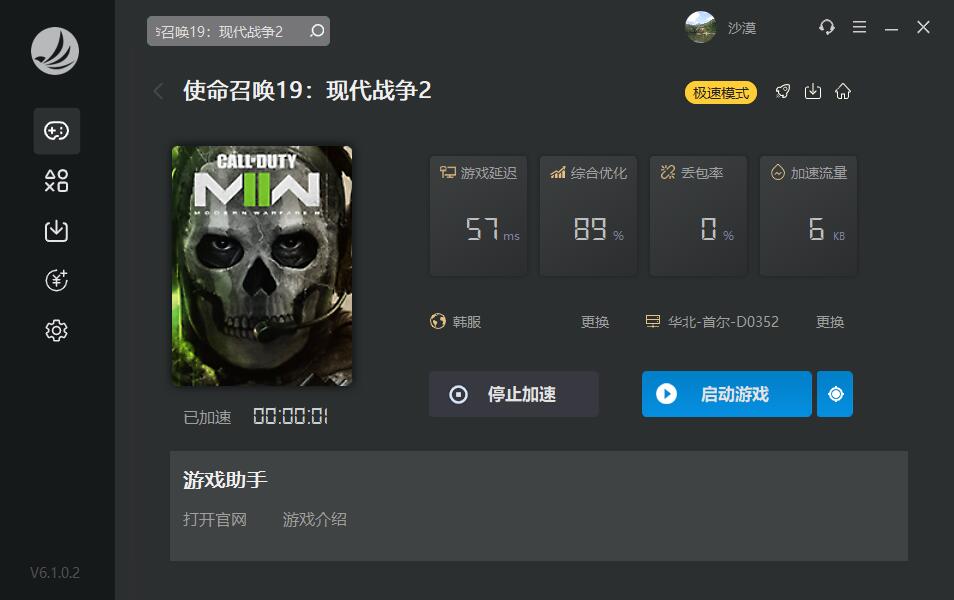Change node 华北-首尔-D0352 with 更换
Image resolution: width=954 pixels, height=600 pixels.
coord(830,322)
